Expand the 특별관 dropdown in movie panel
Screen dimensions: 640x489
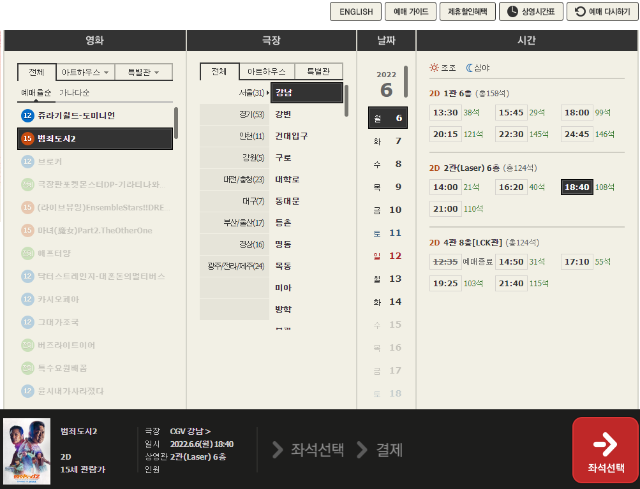(x=144, y=72)
